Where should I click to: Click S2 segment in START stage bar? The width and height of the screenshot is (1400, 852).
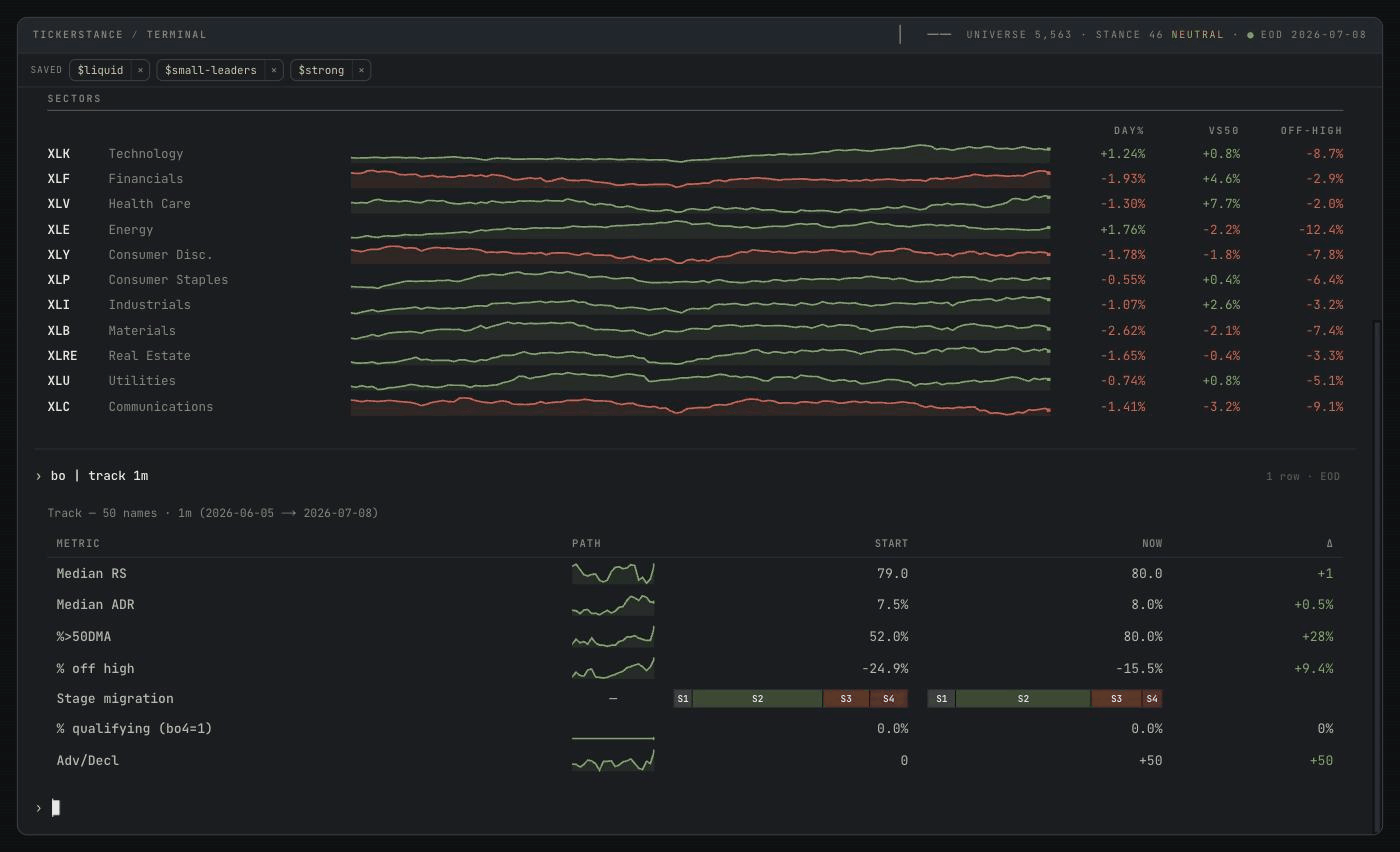757,699
